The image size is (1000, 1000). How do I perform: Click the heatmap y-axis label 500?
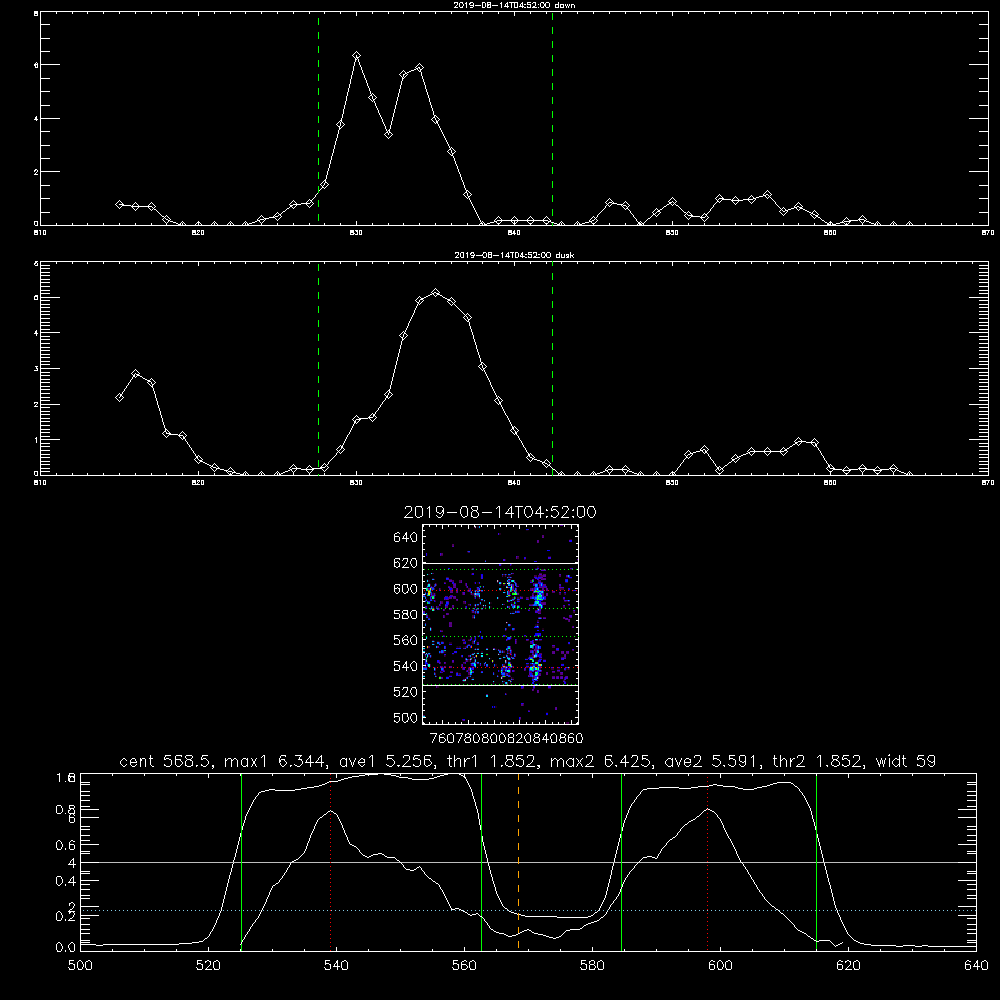pyautogui.click(x=406, y=717)
